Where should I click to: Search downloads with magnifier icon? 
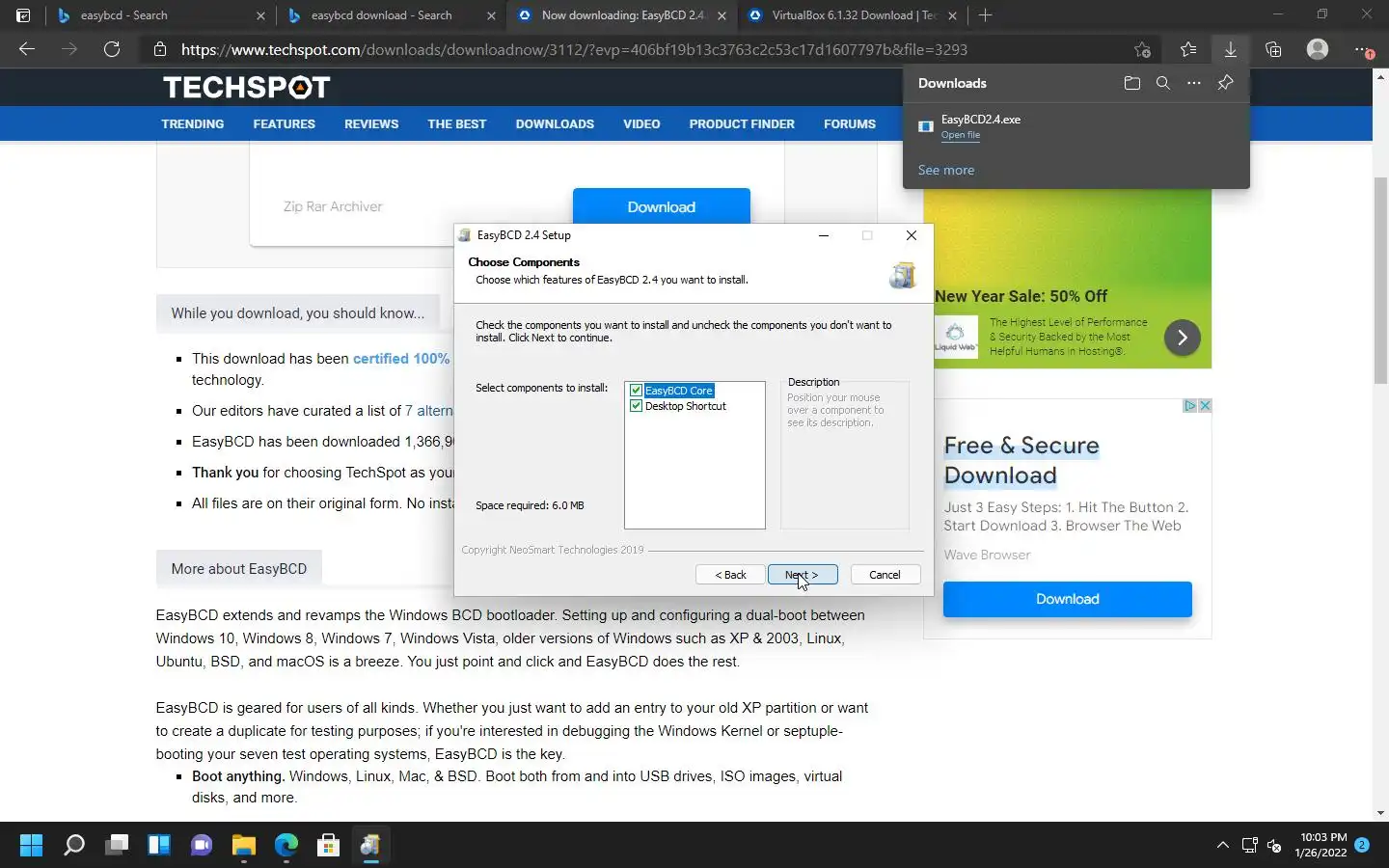coord(1163,83)
